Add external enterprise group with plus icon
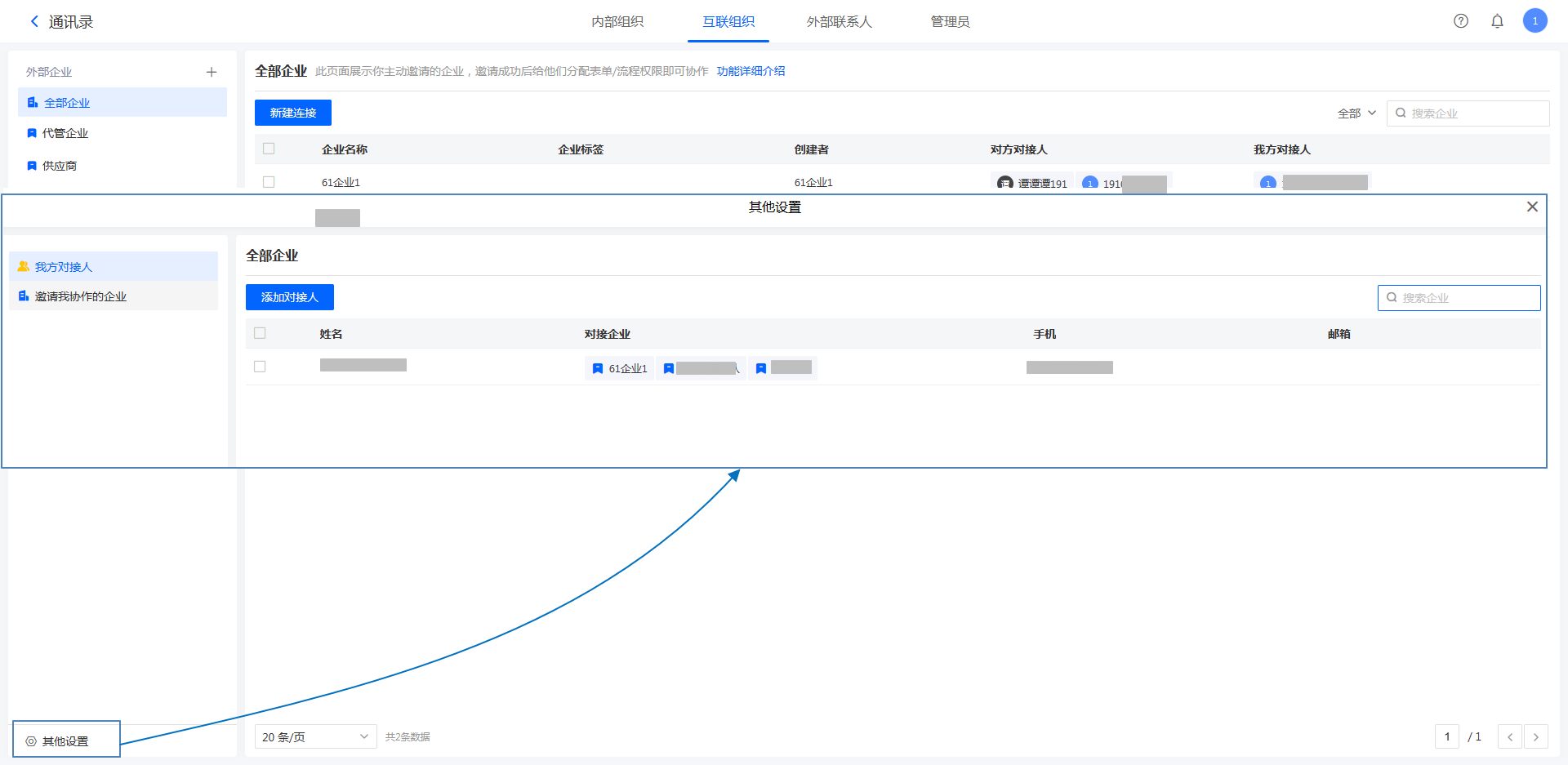The width and height of the screenshot is (1568, 765). 212,72
